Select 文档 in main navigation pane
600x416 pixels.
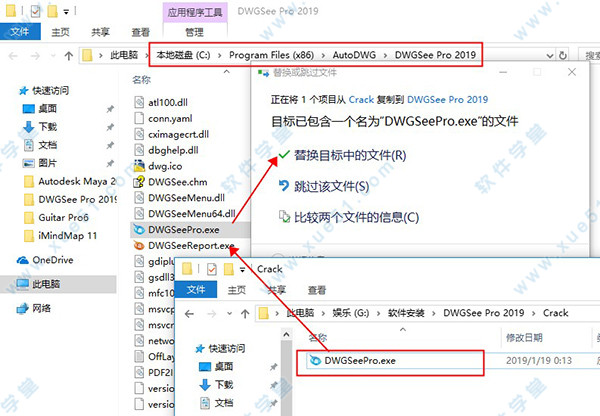pyautogui.click(x=47, y=145)
